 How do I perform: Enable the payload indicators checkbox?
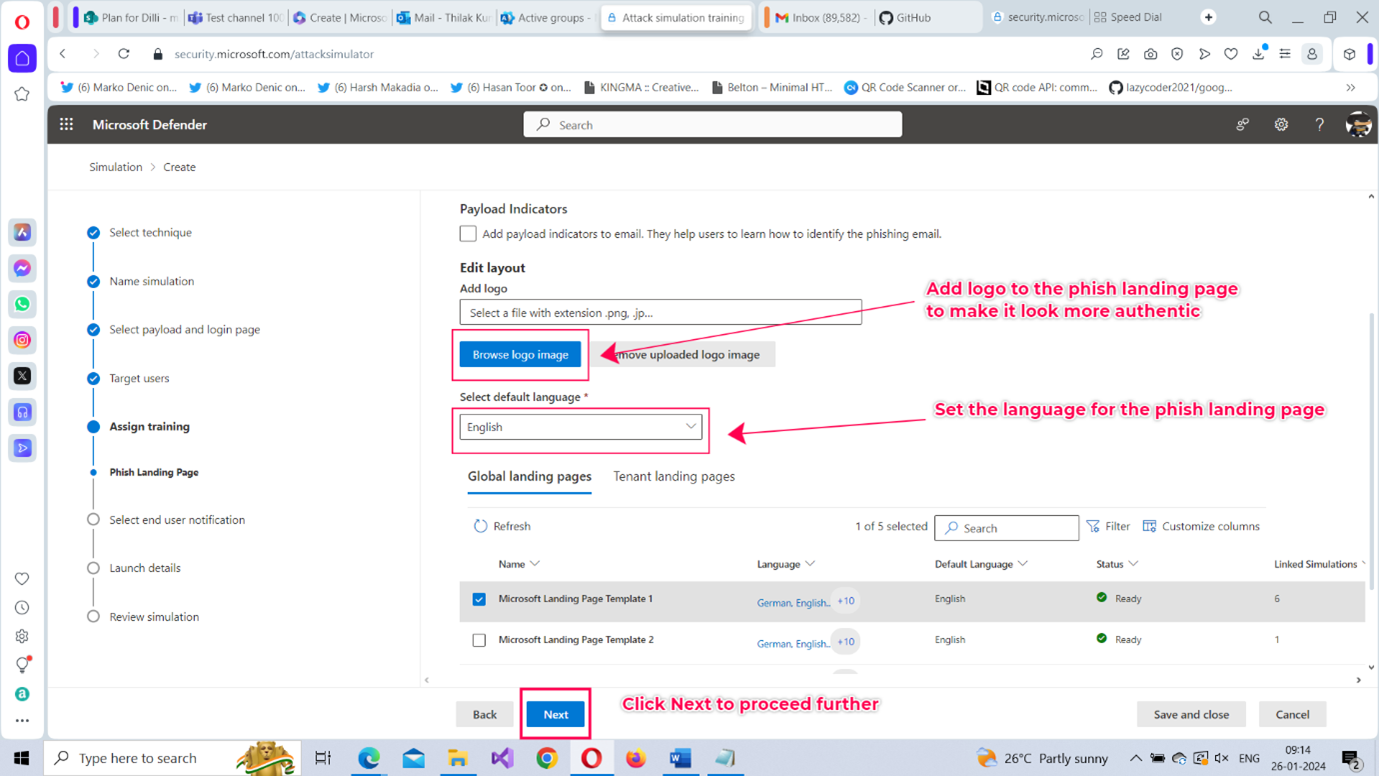point(468,234)
